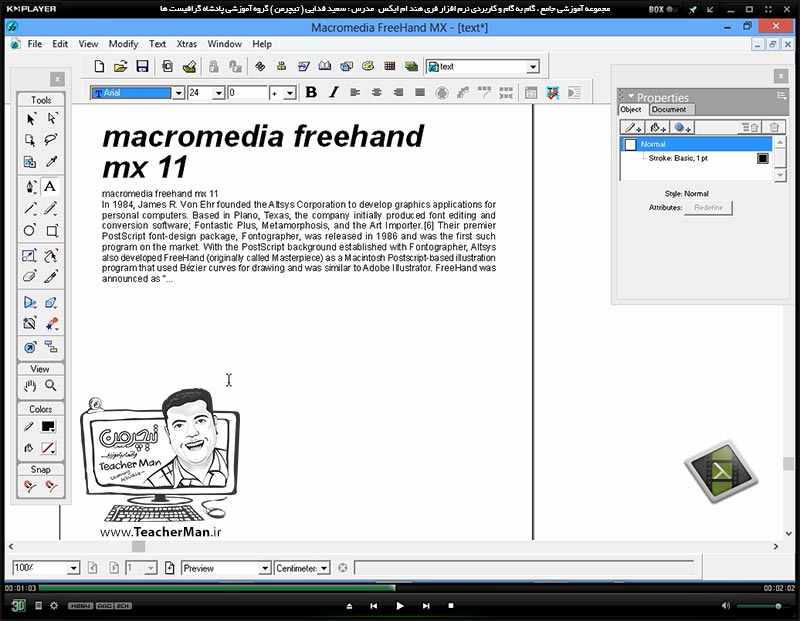Click the Lock object icon
The width and height of the screenshot is (800, 621).
(213, 66)
